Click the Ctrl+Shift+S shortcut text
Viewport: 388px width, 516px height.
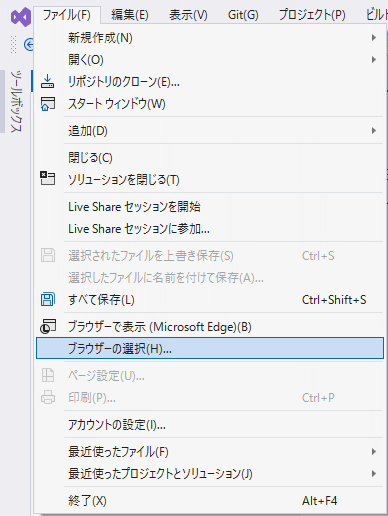click(334, 300)
